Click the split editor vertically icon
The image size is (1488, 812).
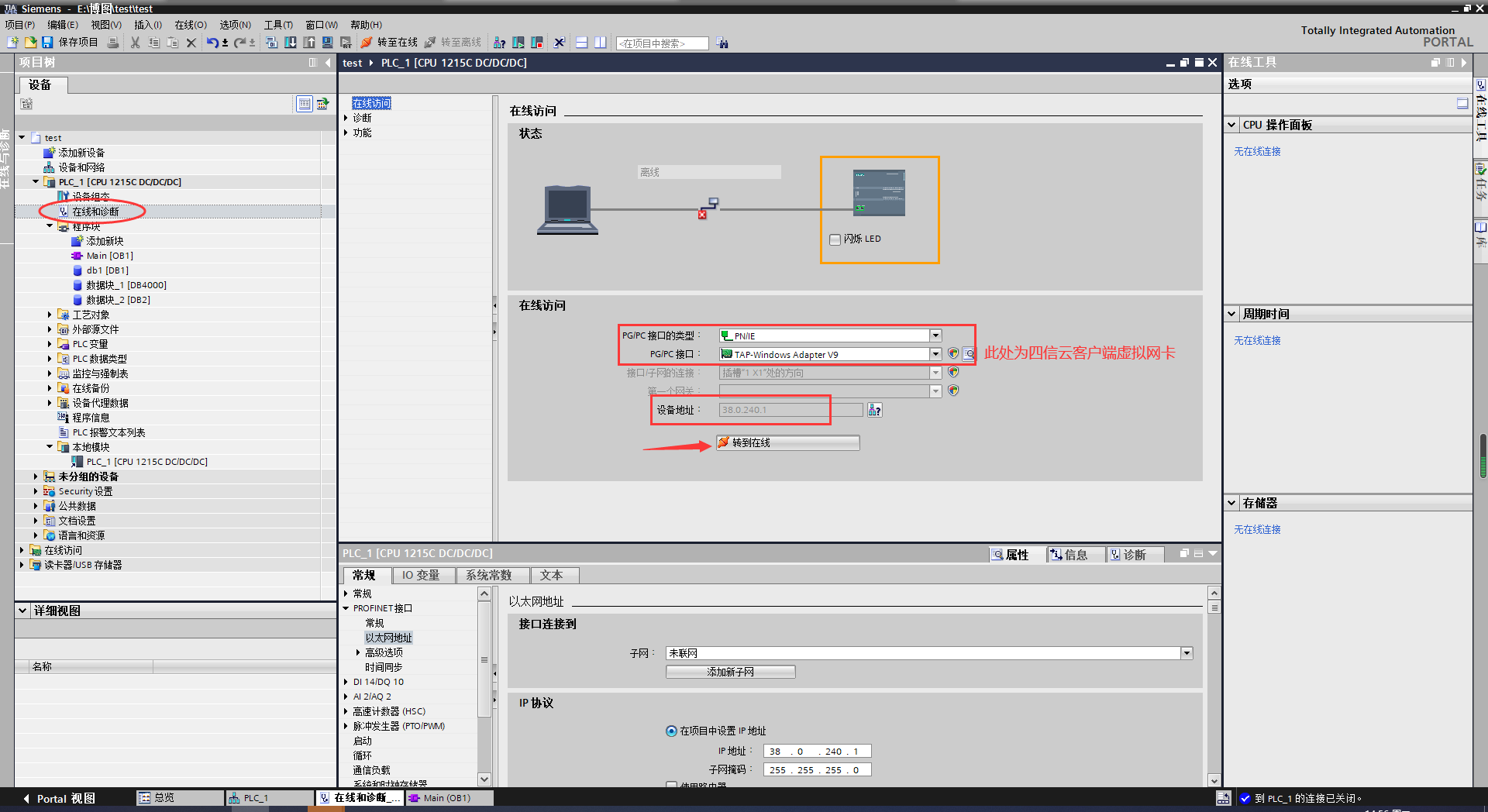tap(601, 43)
